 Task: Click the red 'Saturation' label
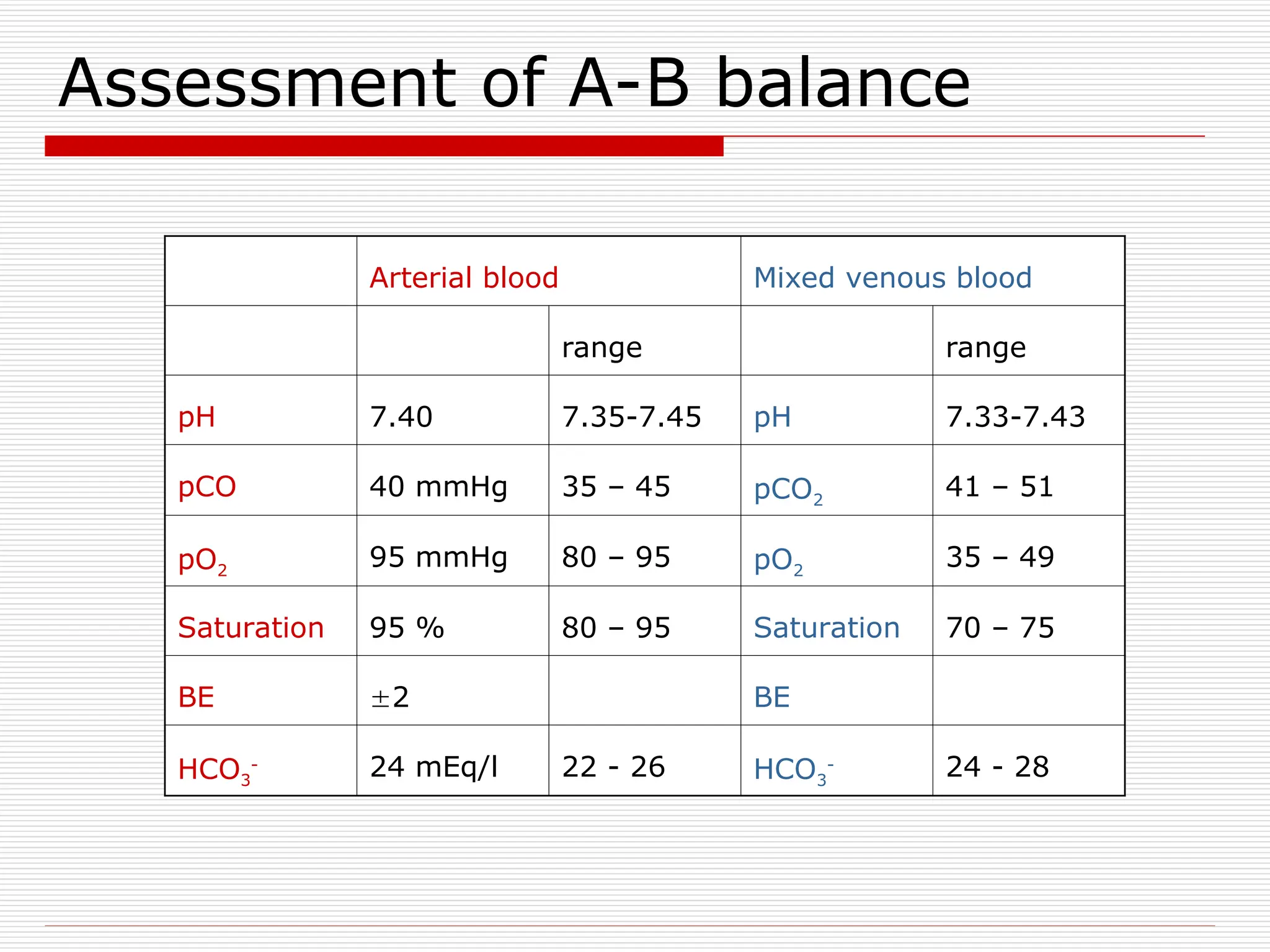[251, 628]
